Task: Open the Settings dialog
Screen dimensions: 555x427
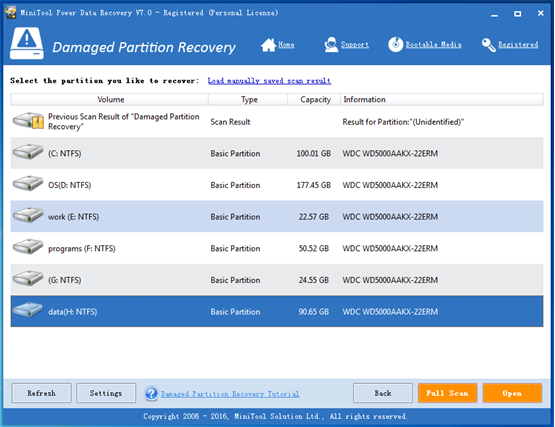Action: 106,393
